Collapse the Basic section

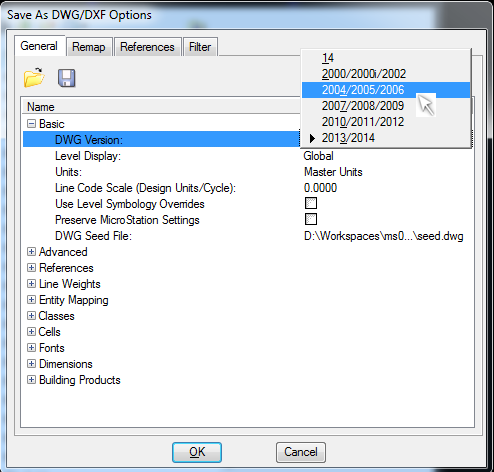(31, 124)
